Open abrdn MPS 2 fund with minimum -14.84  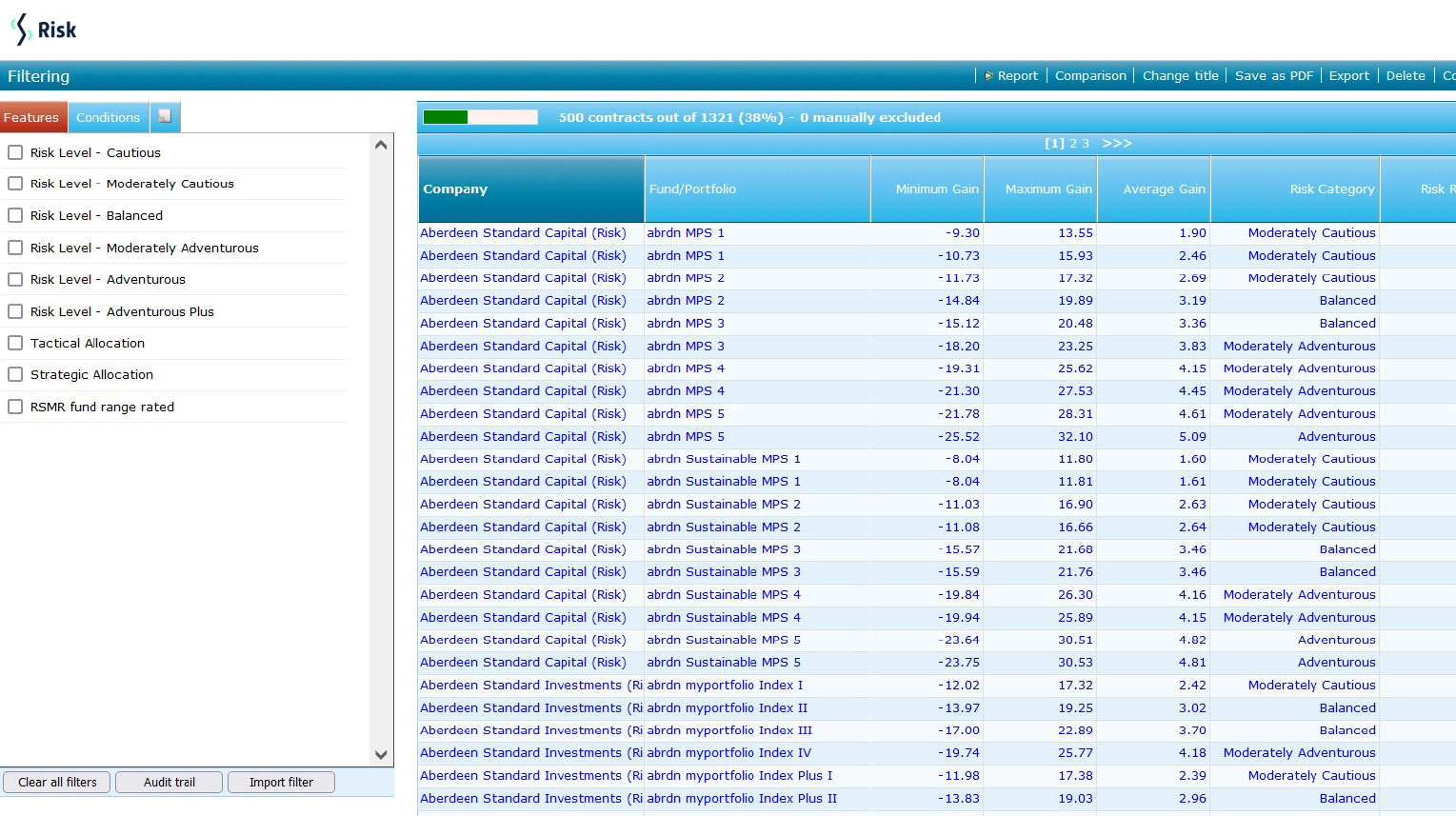686,300
